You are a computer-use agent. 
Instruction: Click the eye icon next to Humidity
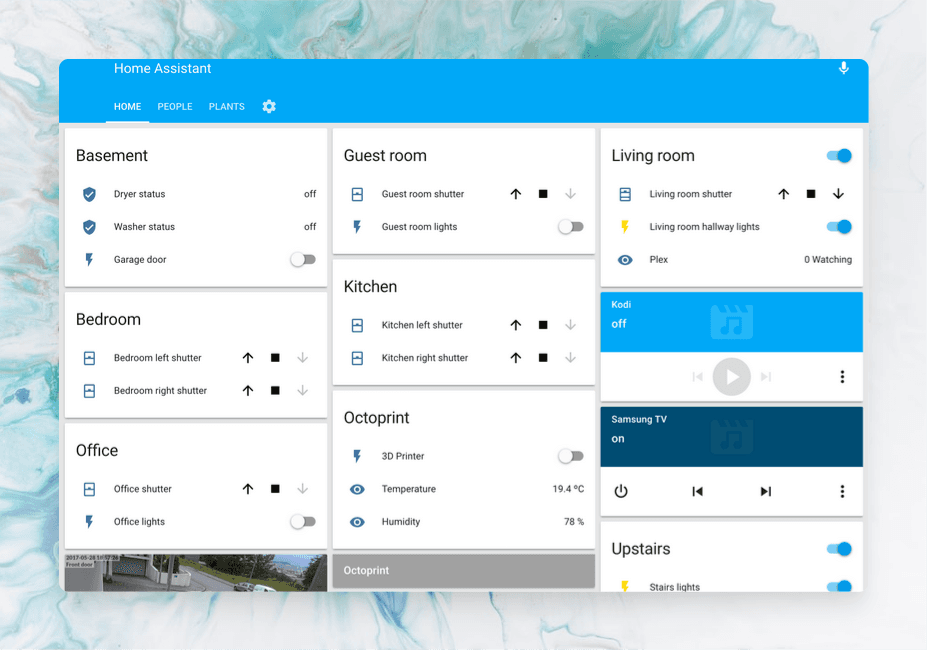click(x=357, y=521)
